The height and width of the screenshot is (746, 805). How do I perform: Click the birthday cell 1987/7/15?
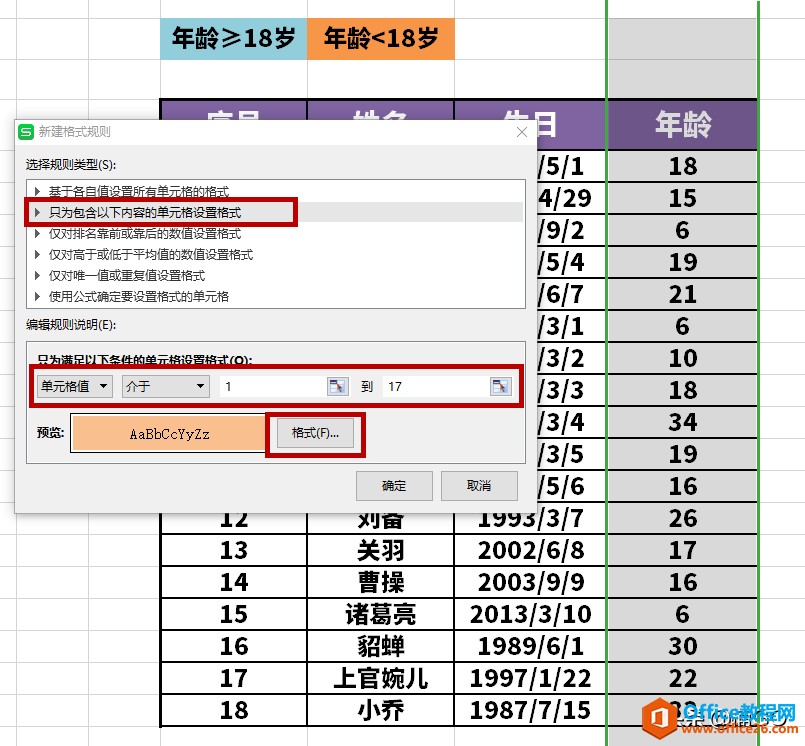pyautogui.click(x=531, y=711)
